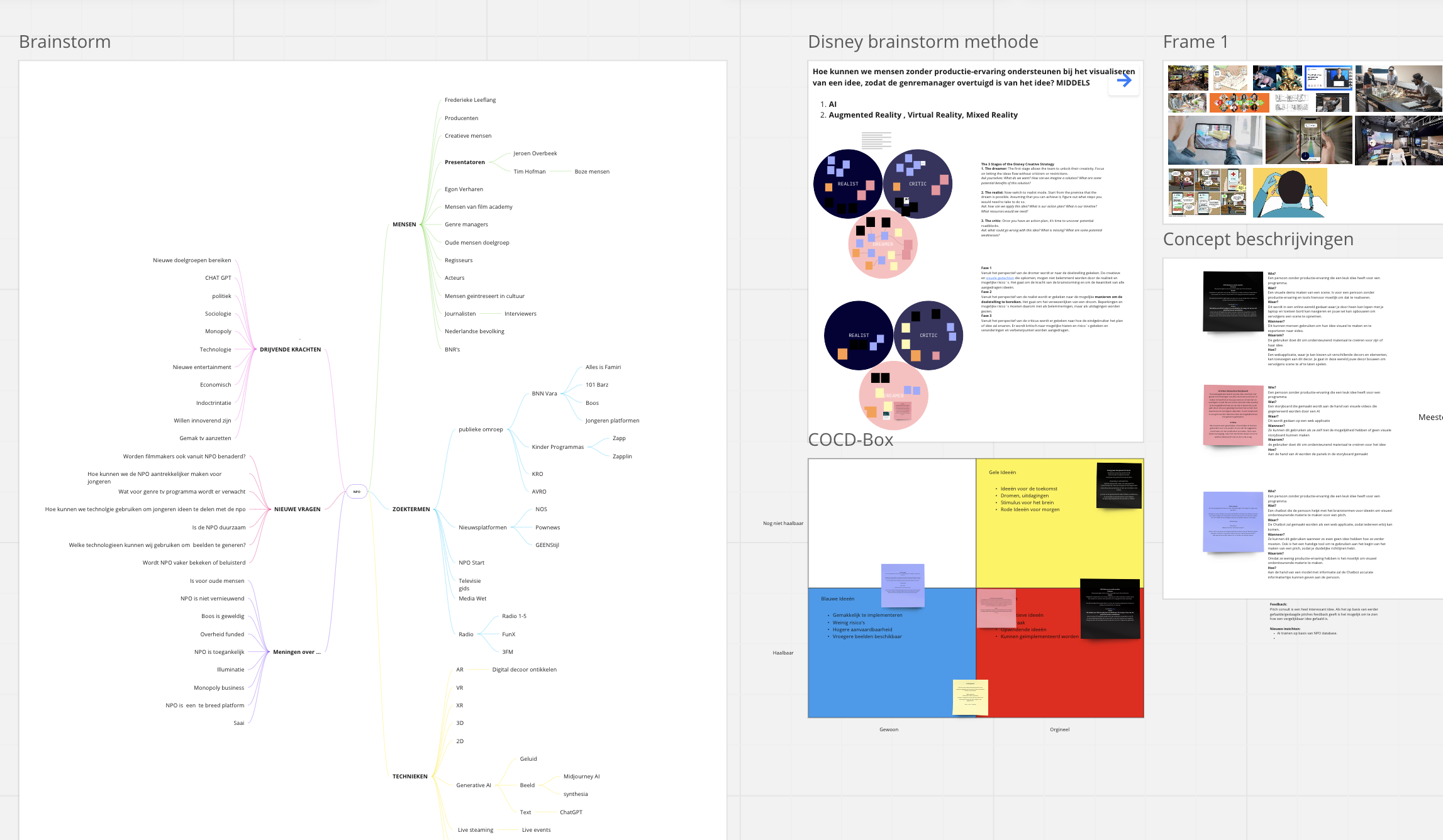Click the 'visuele gedachten' hyperlink

pos(1000,278)
